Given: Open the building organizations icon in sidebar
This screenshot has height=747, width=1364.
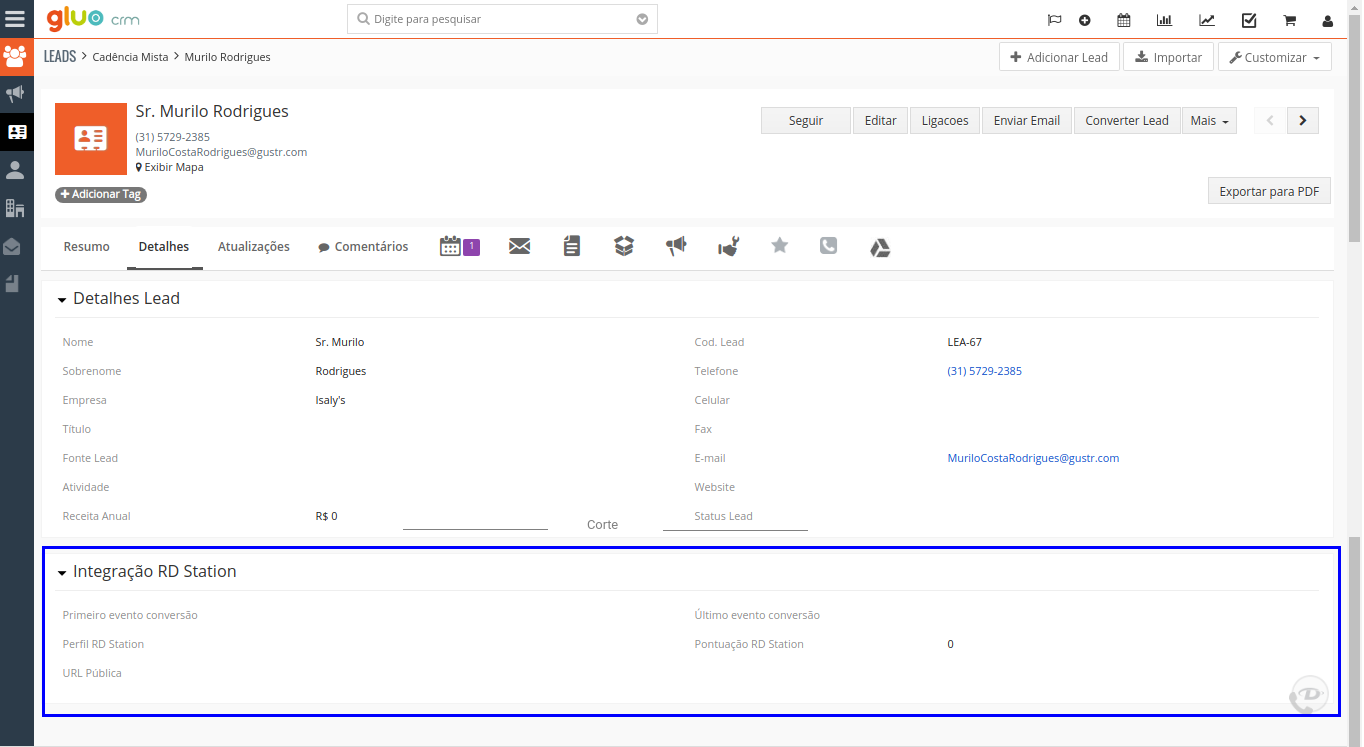Looking at the screenshot, I should tap(15, 208).
